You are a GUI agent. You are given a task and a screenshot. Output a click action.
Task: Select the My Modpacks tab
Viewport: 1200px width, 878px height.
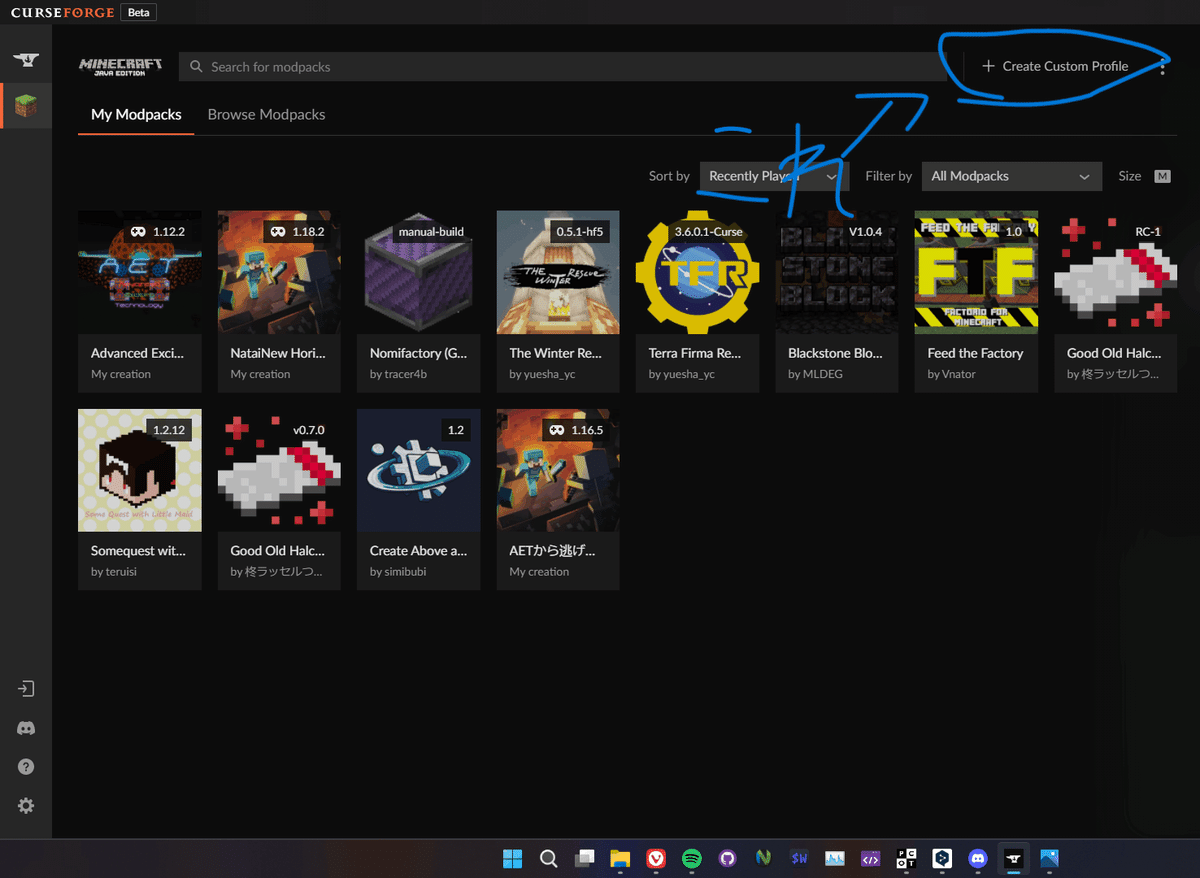(x=135, y=114)
